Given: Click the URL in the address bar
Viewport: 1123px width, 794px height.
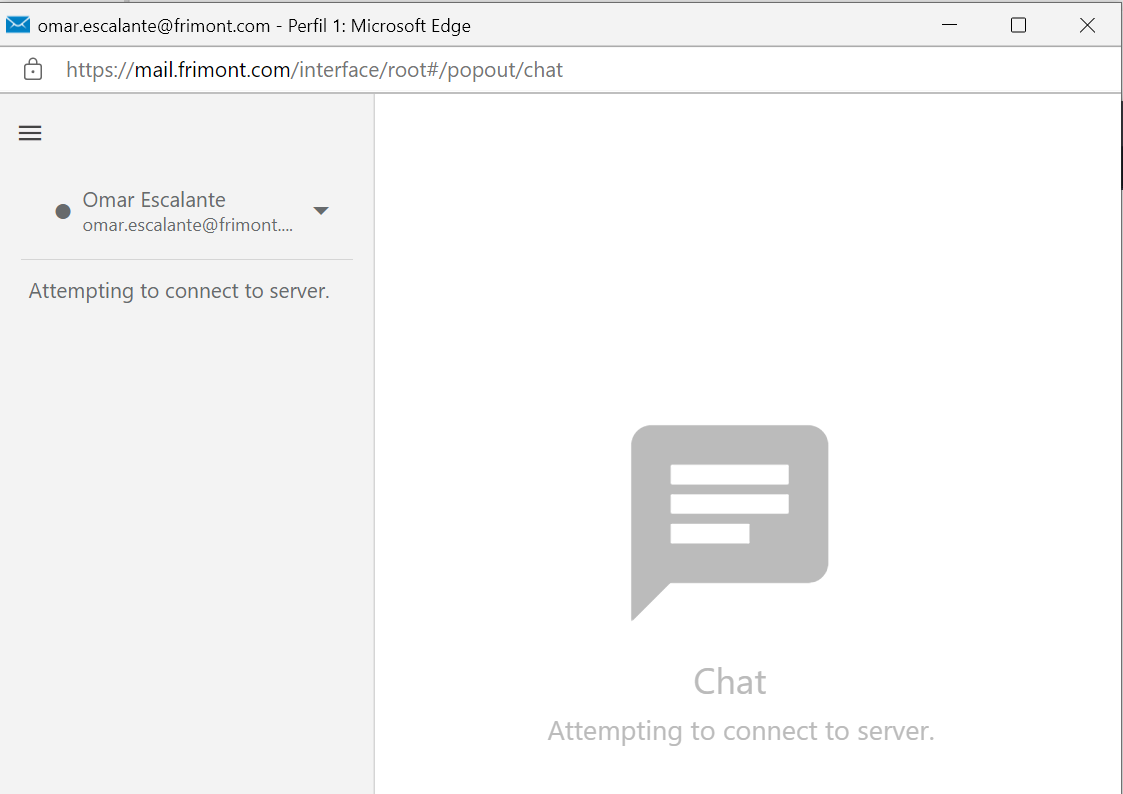Looking at the screenshot, I should [315, 70].
